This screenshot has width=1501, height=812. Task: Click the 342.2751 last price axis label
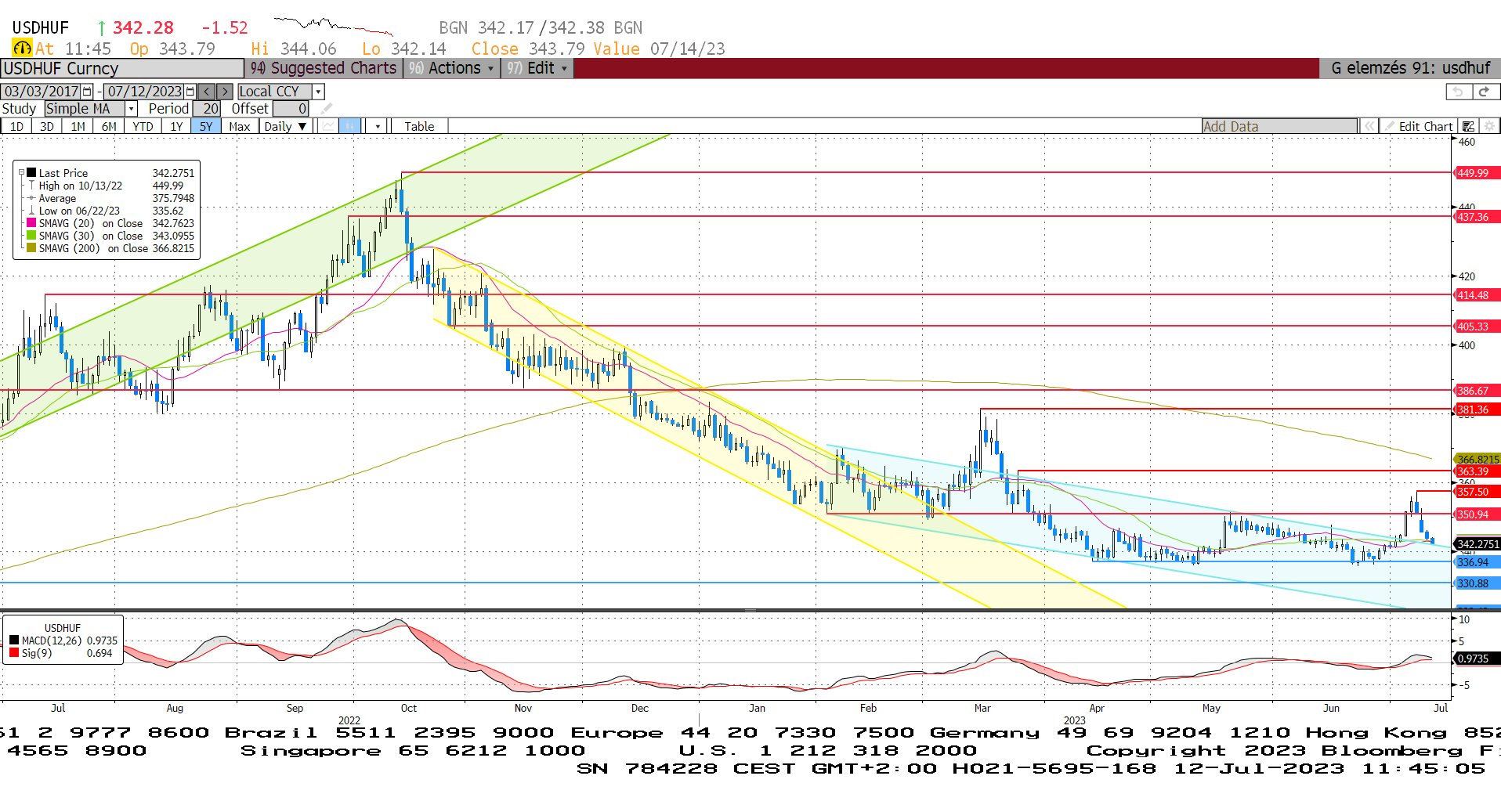click(1477, 544)
